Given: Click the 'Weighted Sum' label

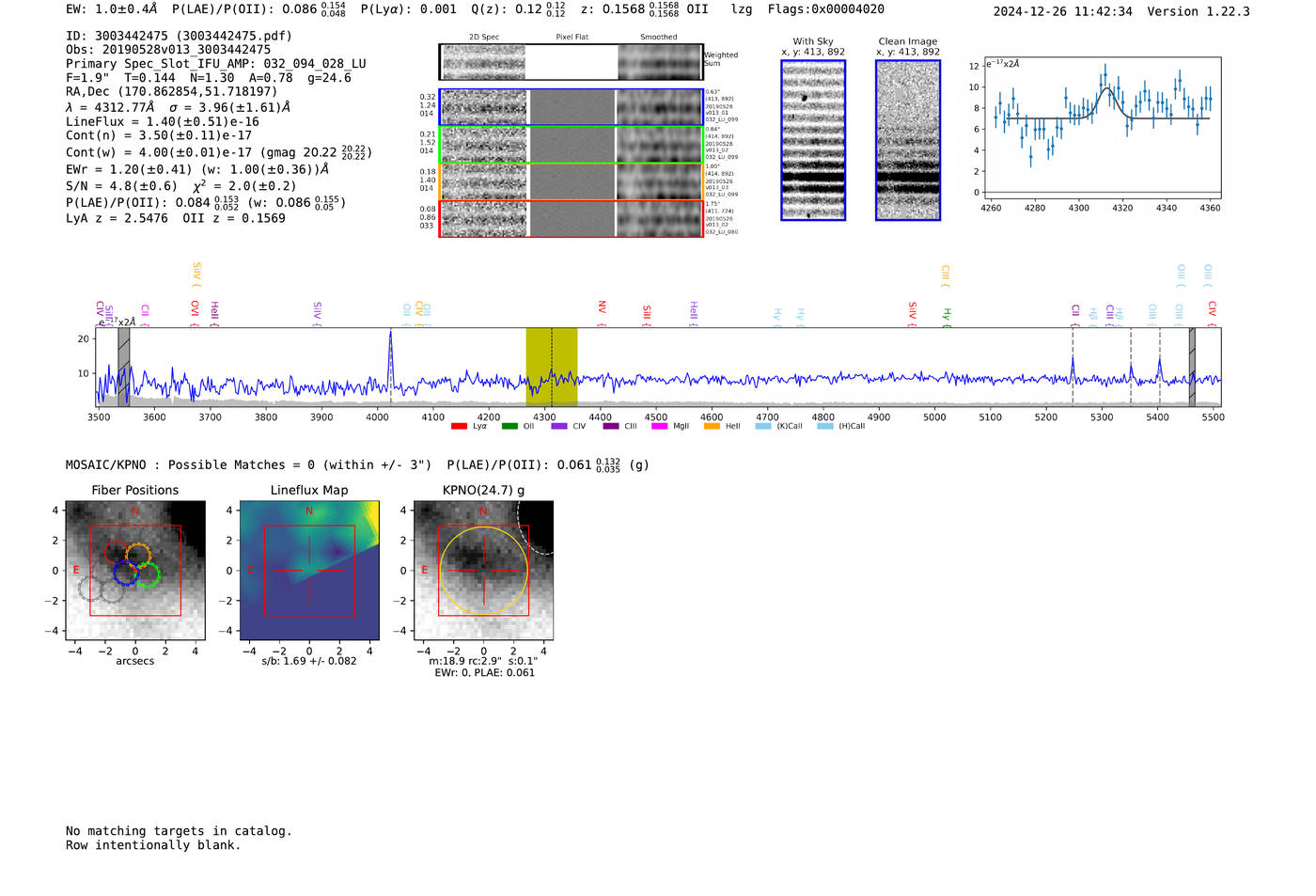Looking at the screenshot, I should (x=721, y=59).
